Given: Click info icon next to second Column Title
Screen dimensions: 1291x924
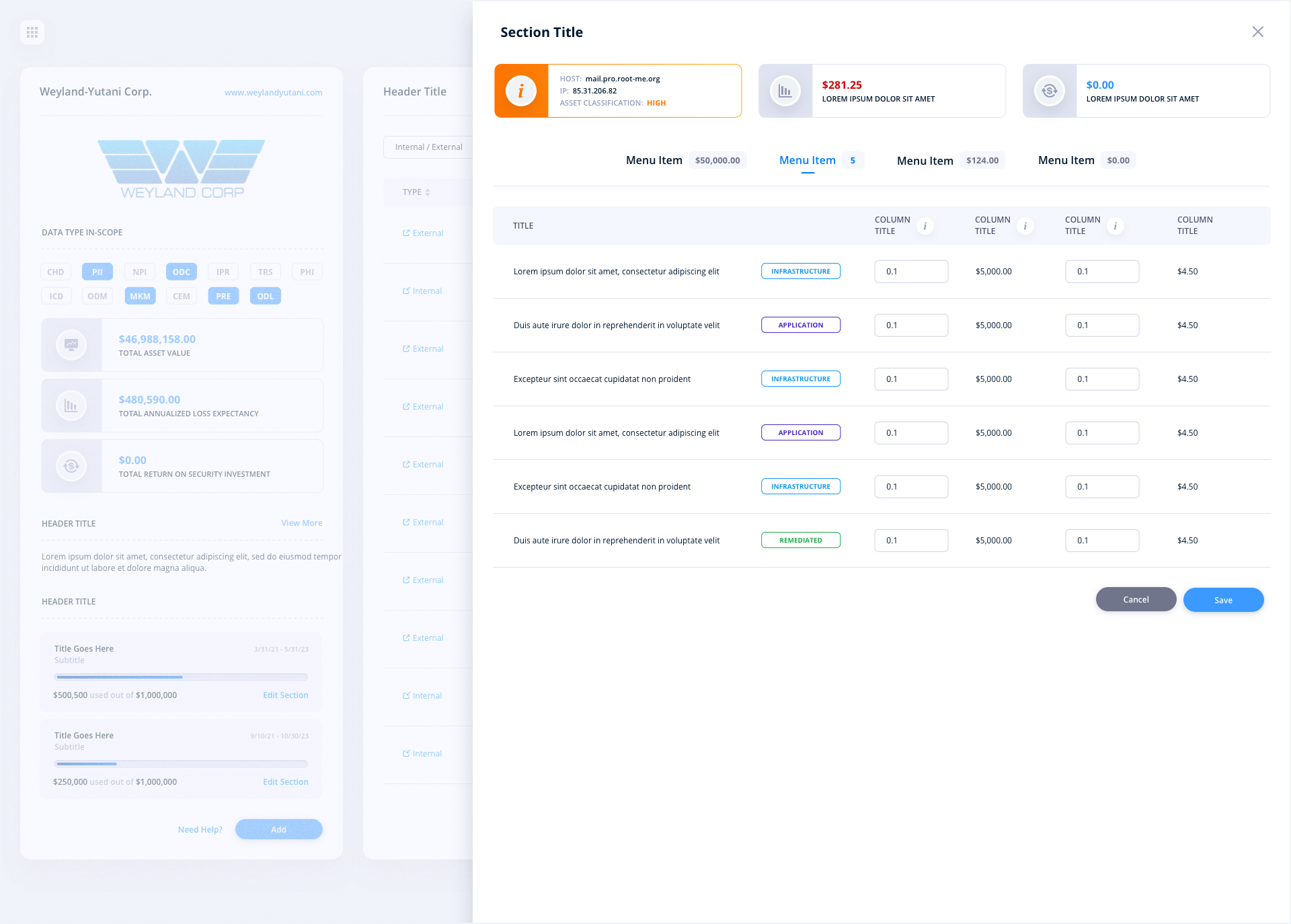Looking at the screenshot, I should pos(1025,226).
